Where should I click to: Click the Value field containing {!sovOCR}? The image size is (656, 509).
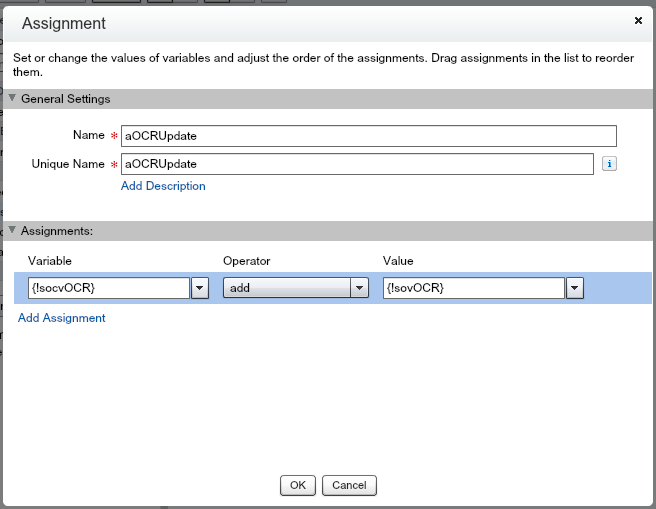(472, 288)
